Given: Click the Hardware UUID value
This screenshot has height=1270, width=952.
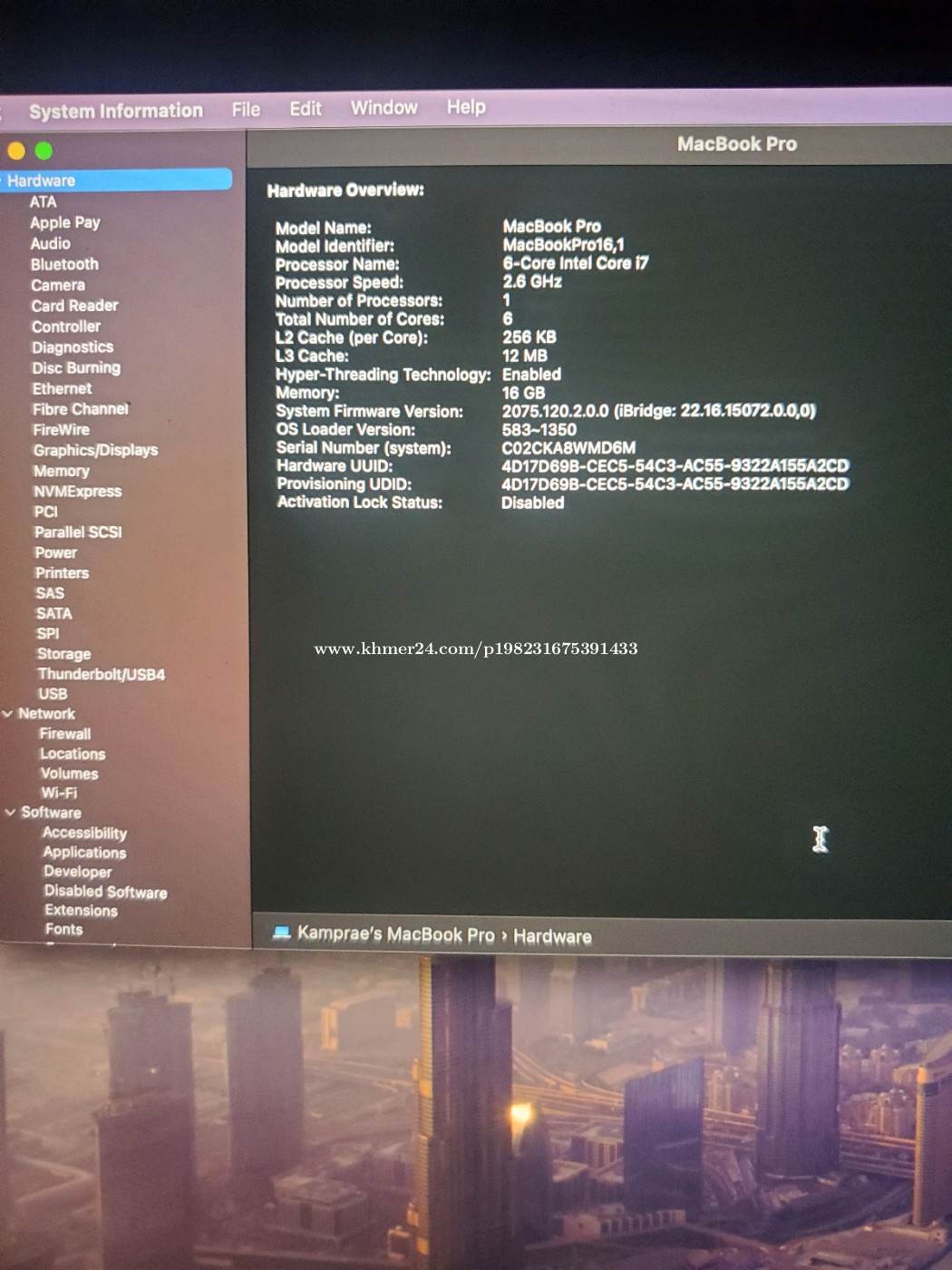Looking at the screenshot, I should click(675, 466).
